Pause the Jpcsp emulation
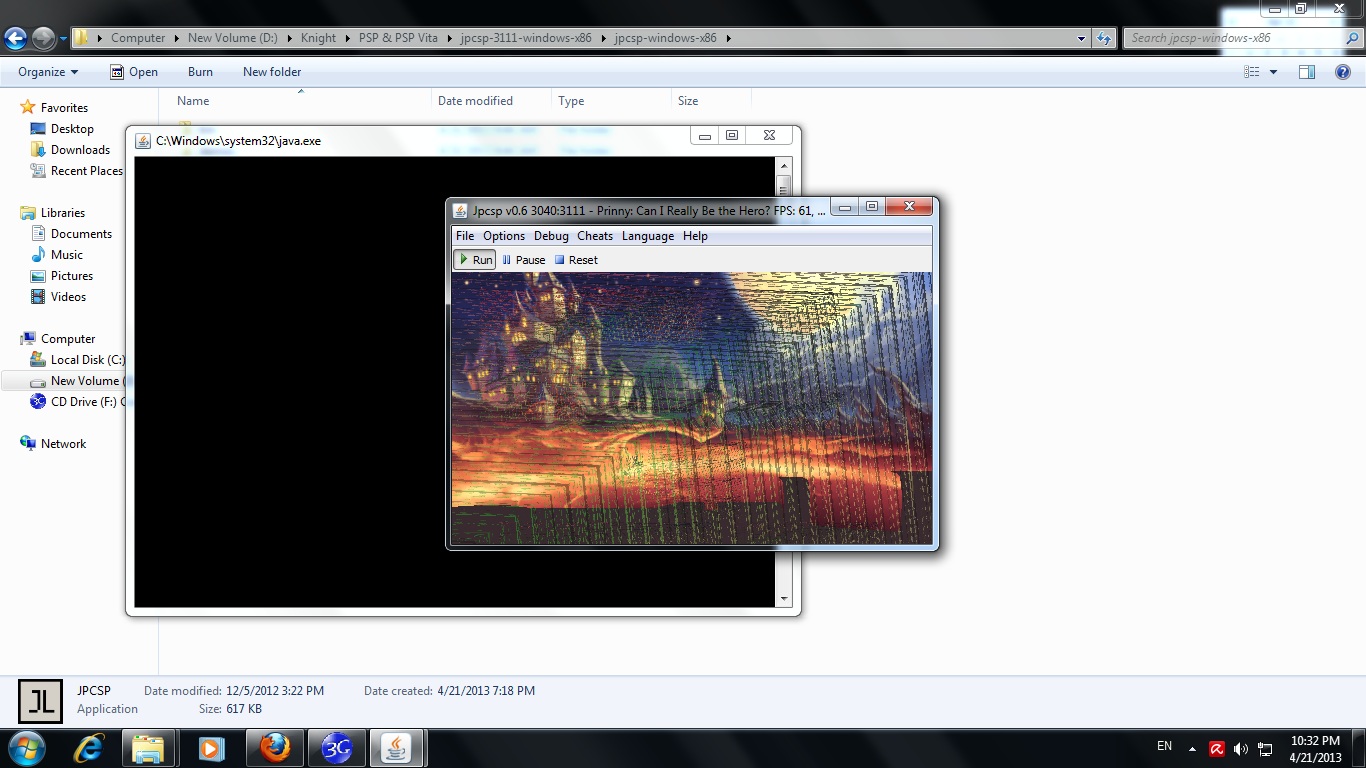This screenshot has width=1366, height=768. (x=523, y=260)
